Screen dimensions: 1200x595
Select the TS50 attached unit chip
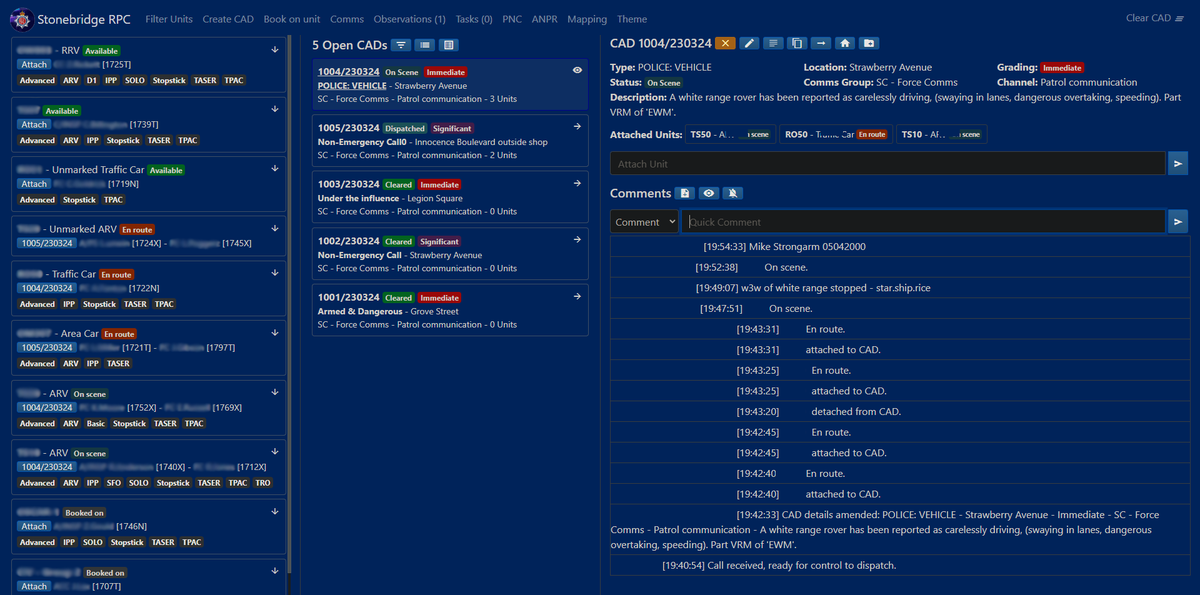point(730,134)
